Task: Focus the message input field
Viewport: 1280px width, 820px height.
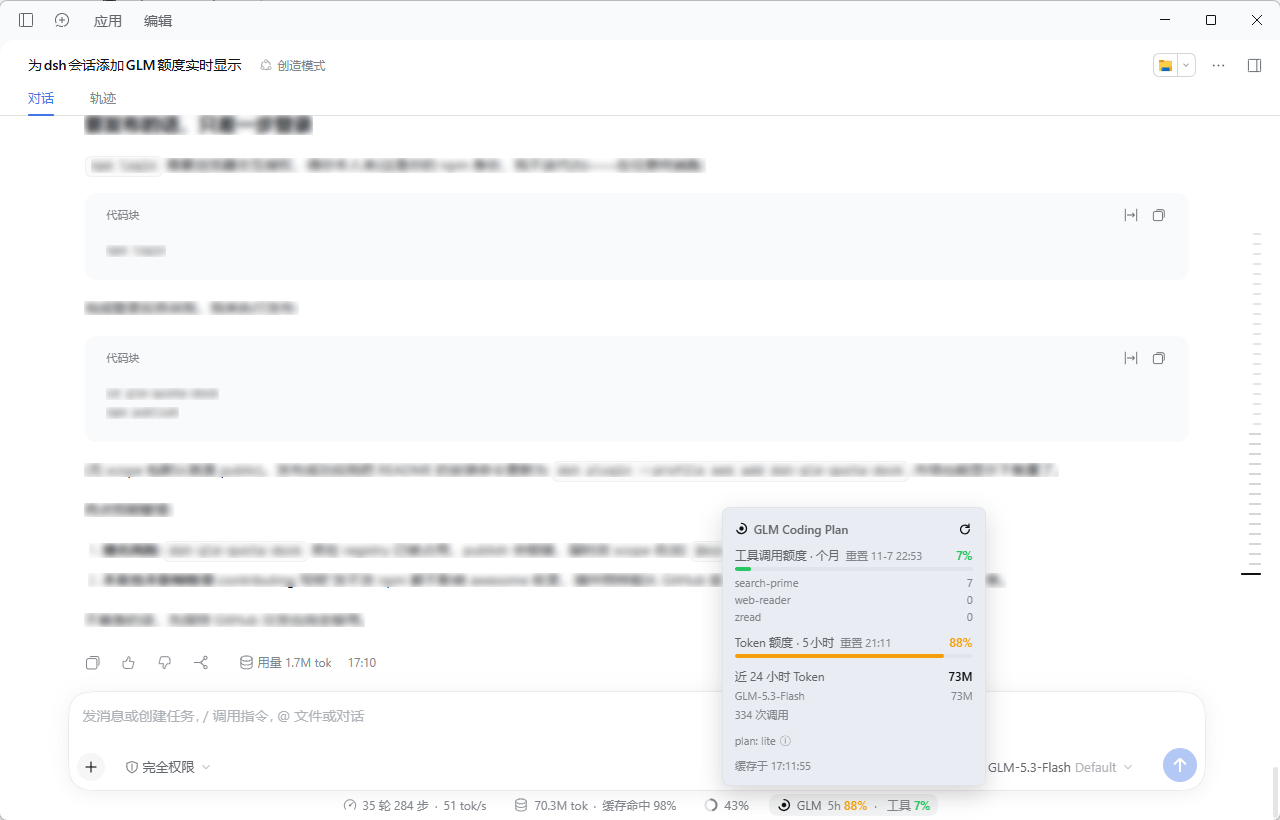Action: [x=636, y=716]
